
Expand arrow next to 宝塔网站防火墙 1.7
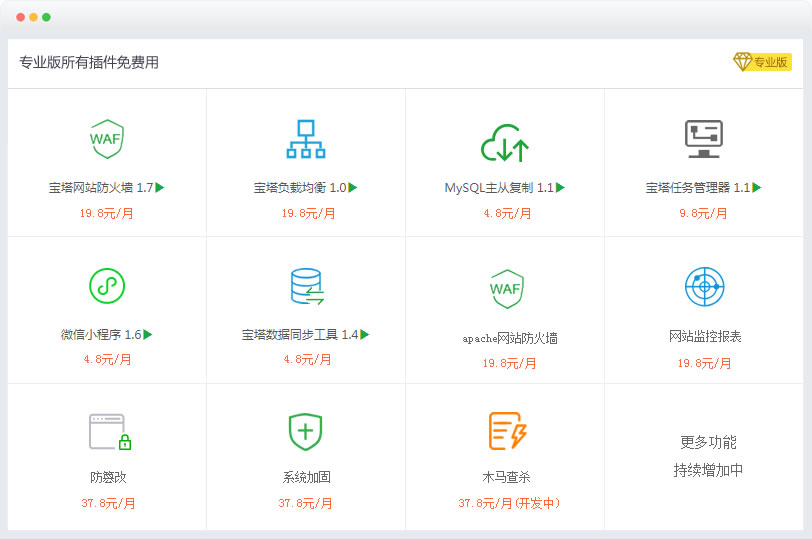coord(160,187)
